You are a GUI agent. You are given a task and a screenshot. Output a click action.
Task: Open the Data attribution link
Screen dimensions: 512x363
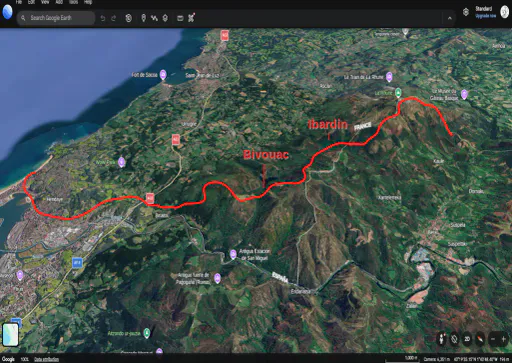pos(46,359)
